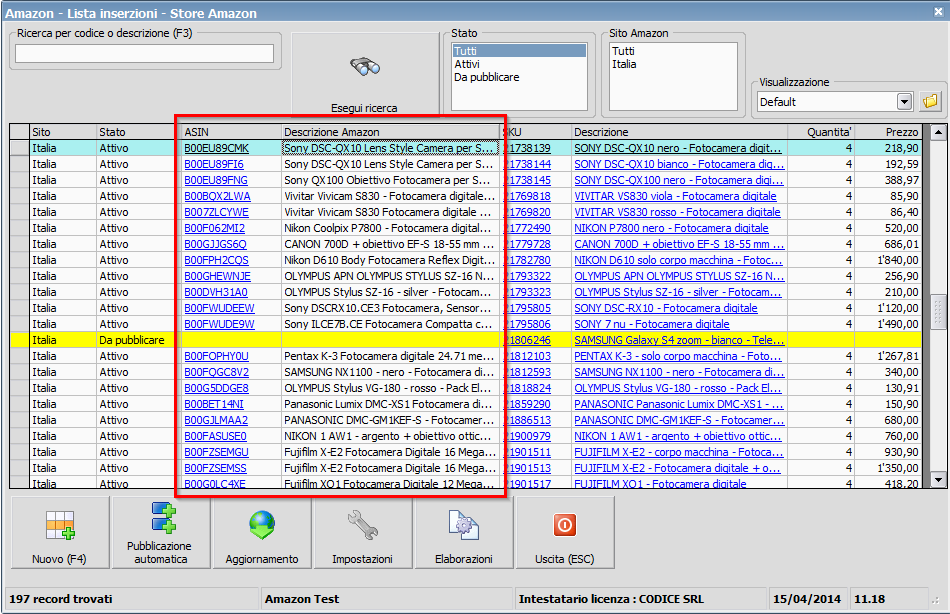Sort by the Prezzo column header
Image resolution: width=950 pixels, height=614 pixels.
(888, 132)
